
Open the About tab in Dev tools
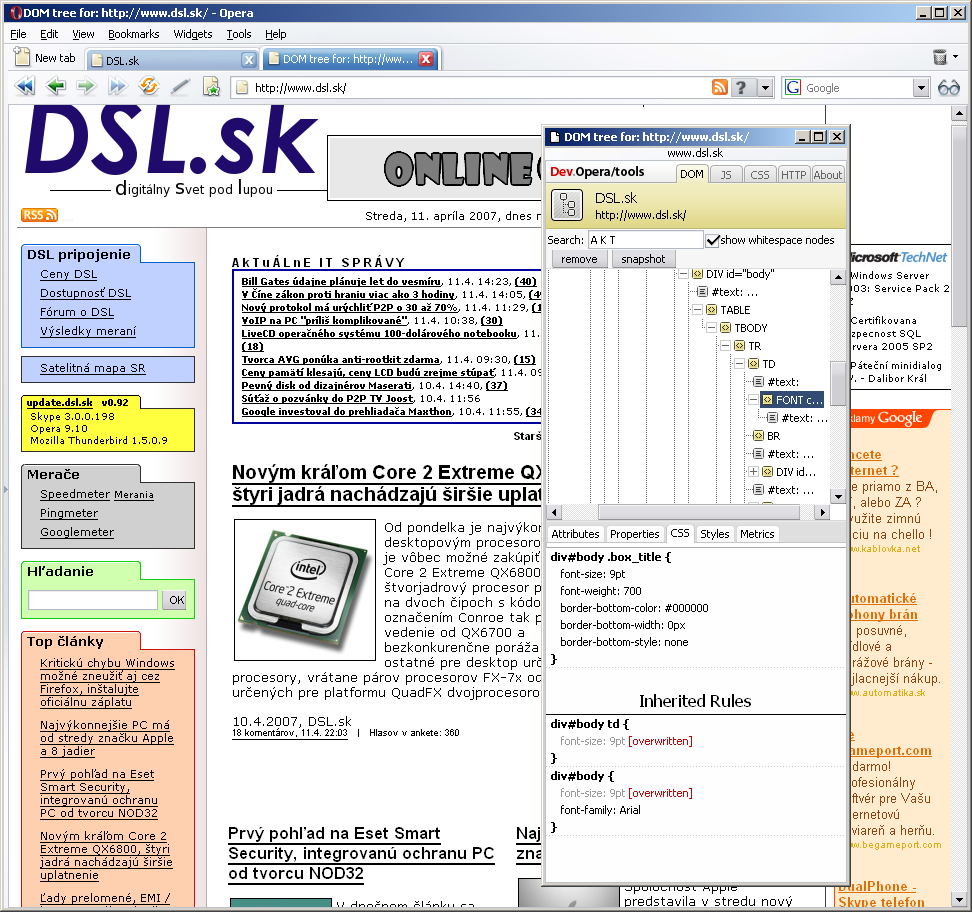click(828, 175)
